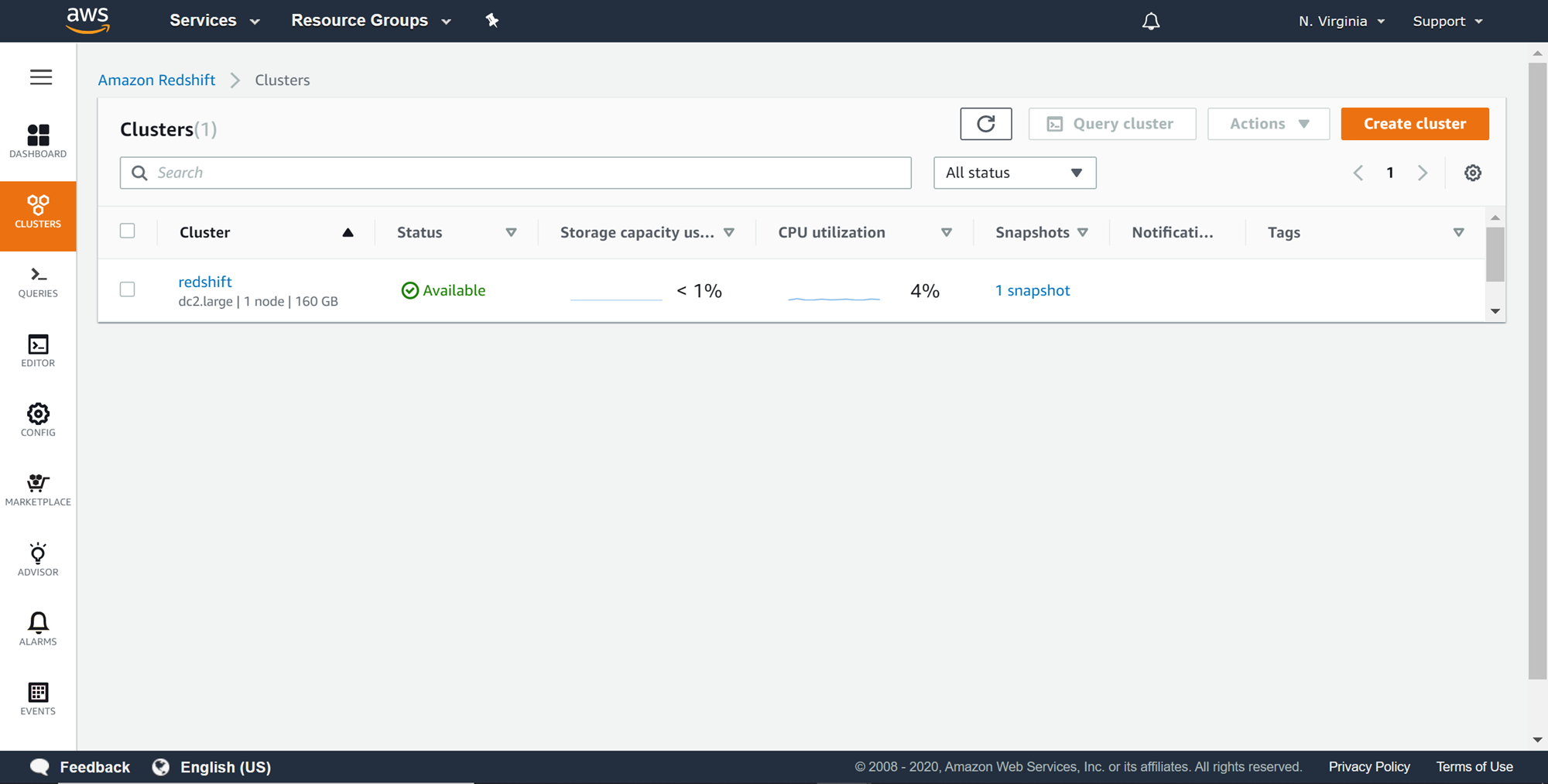Sort by Tags column arrow
1548x784 pixels.
(1459, 232)
